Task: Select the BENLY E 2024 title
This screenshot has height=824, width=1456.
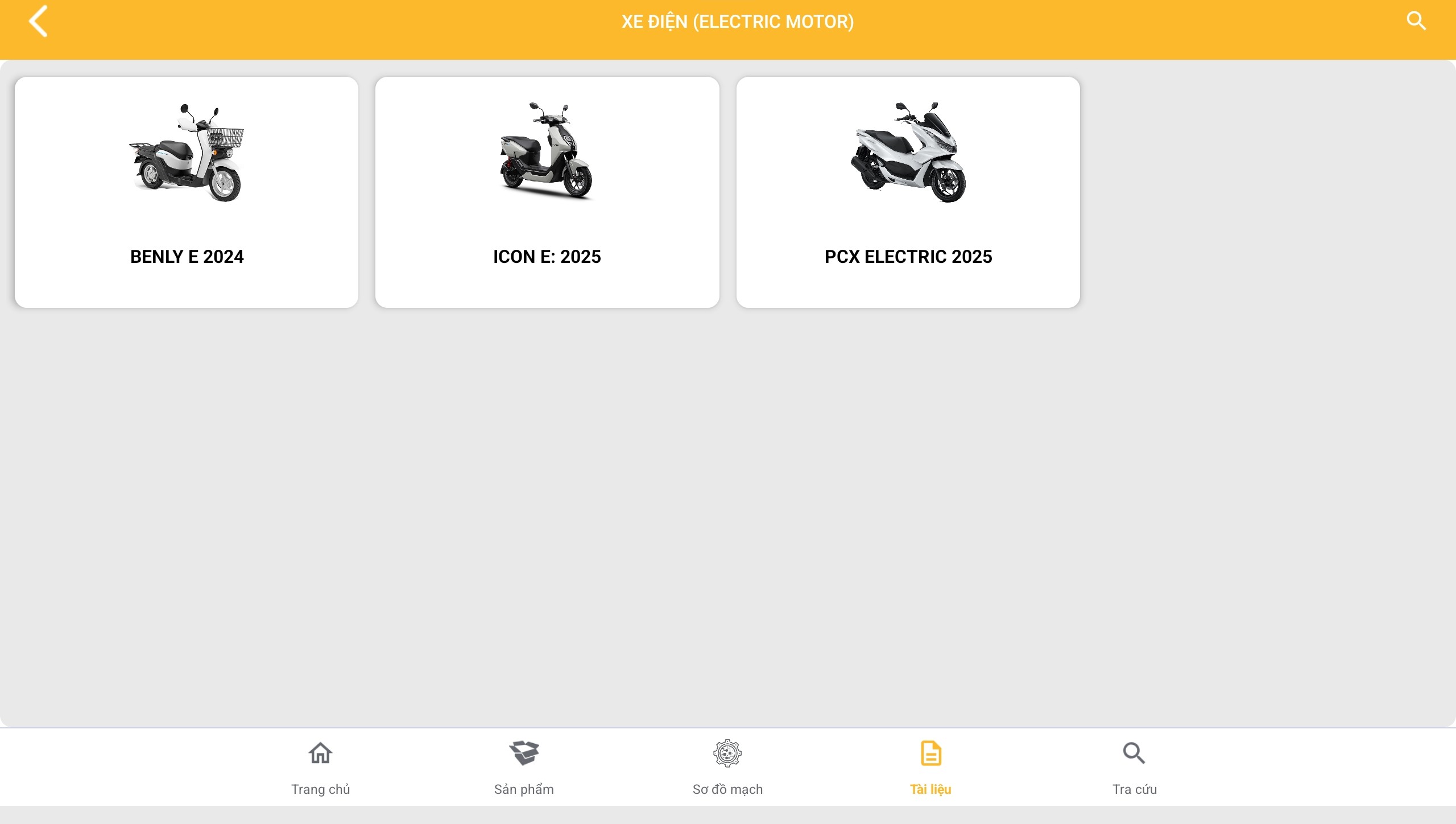Action: 187,257
